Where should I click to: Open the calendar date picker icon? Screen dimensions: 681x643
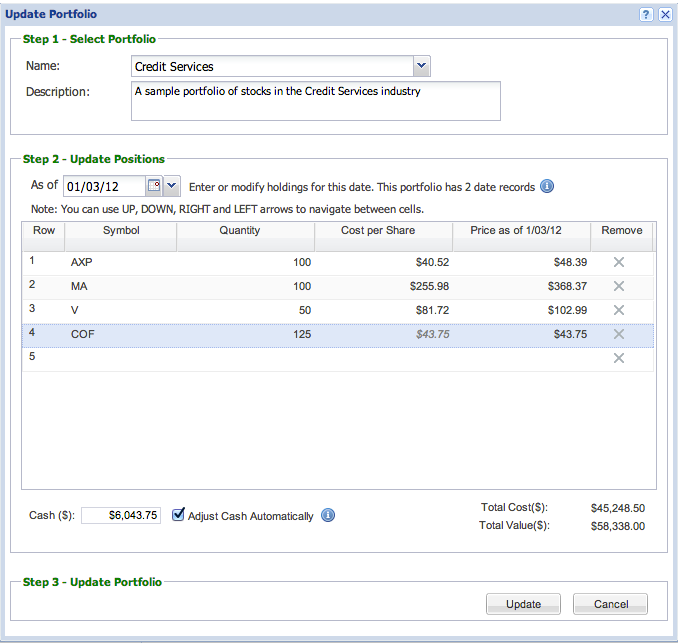[154, 186]
